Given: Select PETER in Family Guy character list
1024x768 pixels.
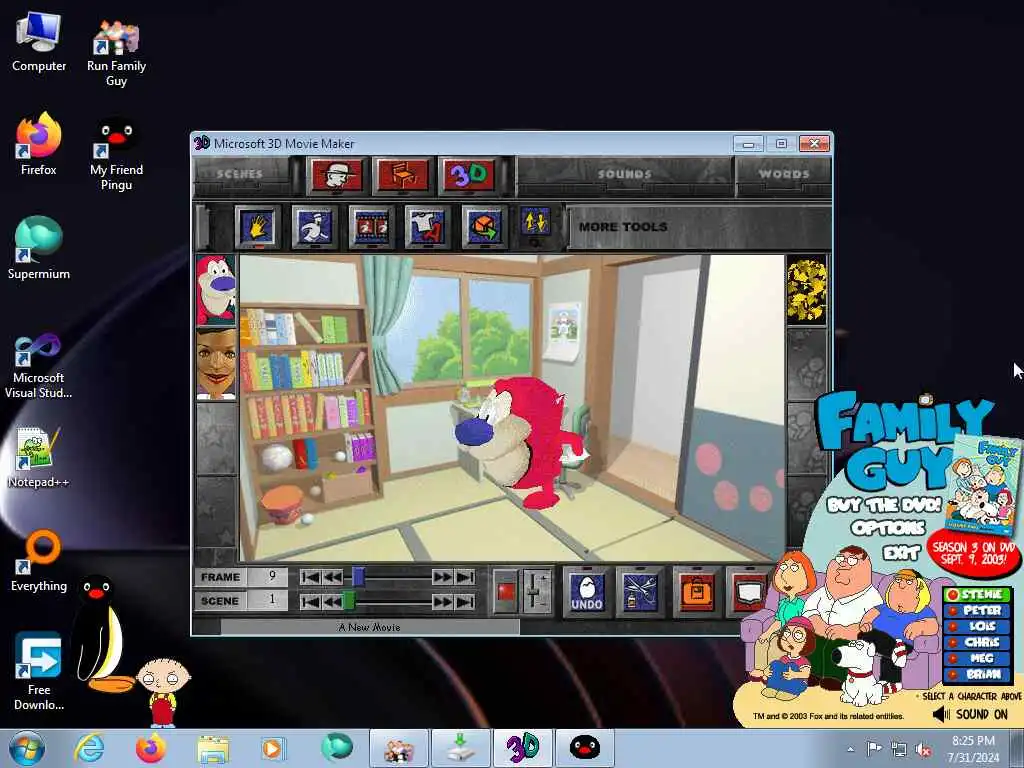Looking at the screenshot, I should [977, 611].
